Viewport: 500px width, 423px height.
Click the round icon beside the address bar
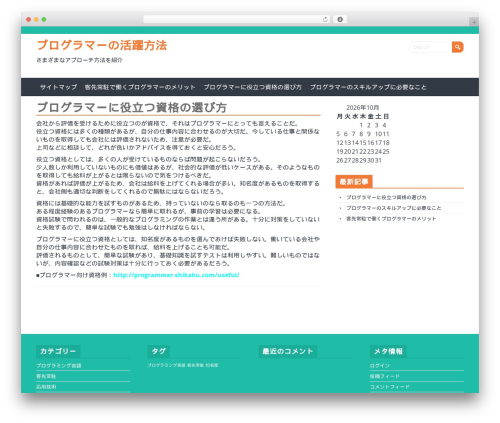coord(340,19)
